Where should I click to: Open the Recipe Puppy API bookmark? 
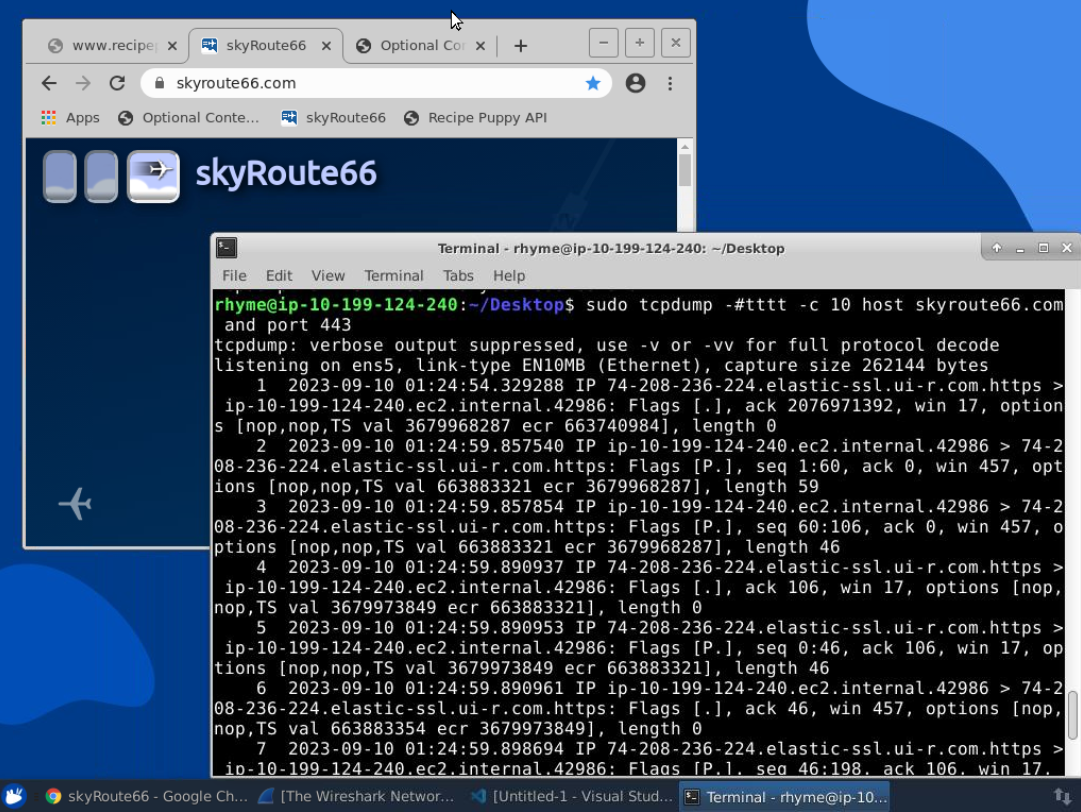[x=476, y=118]
